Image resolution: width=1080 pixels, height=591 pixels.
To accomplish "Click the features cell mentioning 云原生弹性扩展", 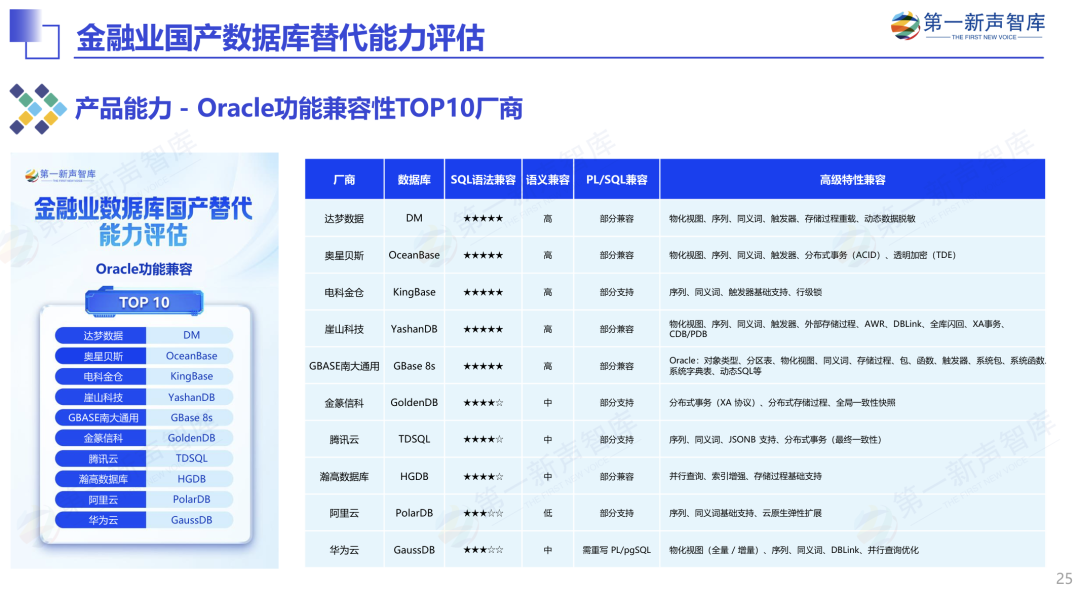I will pyautogui.click(x=853, y=513).
